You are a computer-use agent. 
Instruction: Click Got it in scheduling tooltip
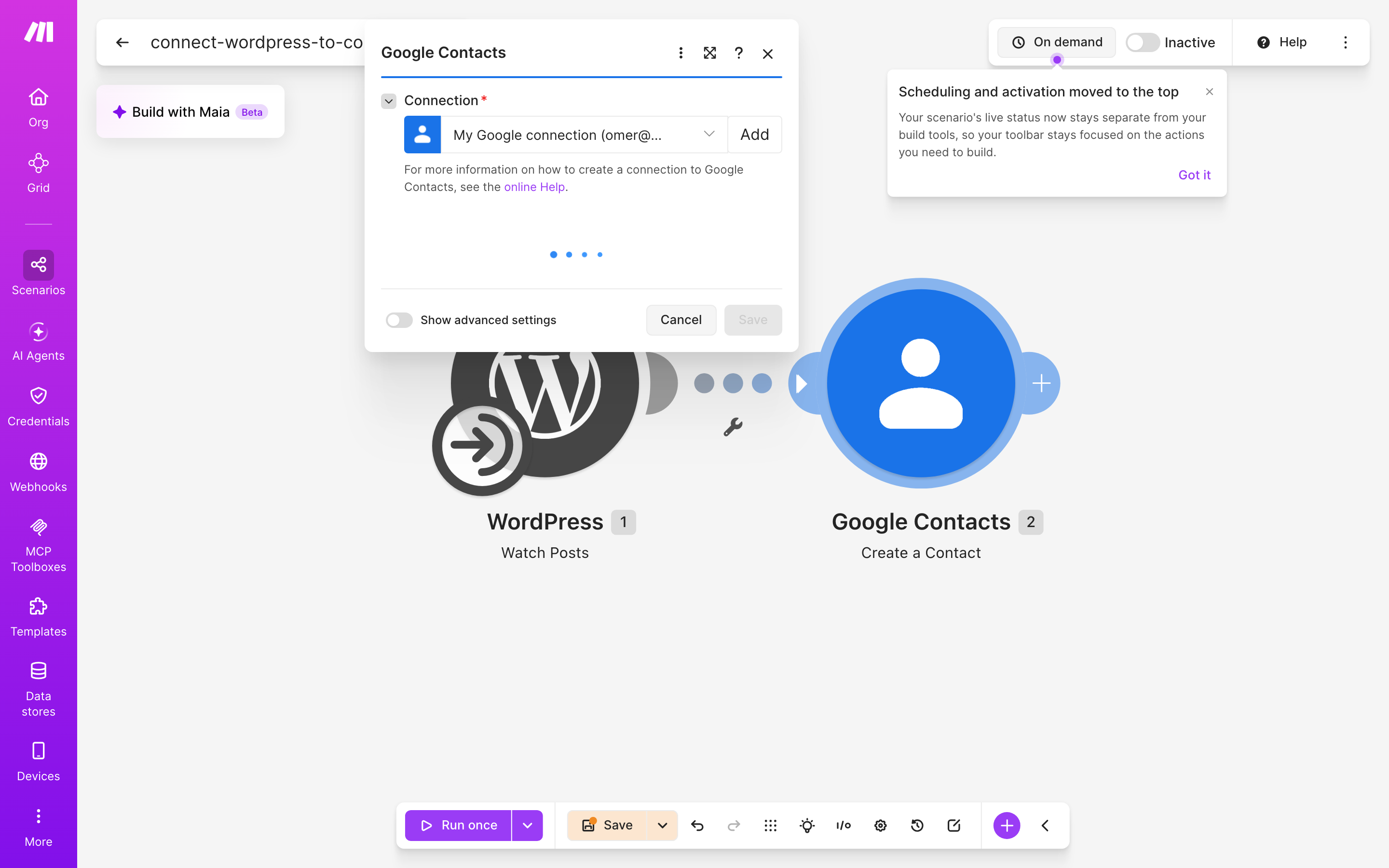1195,175
